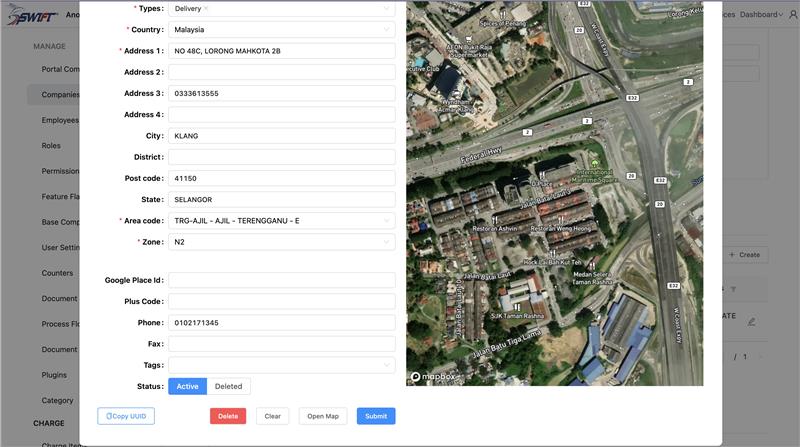Screen dimensions: 800x447
Task: Open the Tags dropdown
Action: coord(282,365)
